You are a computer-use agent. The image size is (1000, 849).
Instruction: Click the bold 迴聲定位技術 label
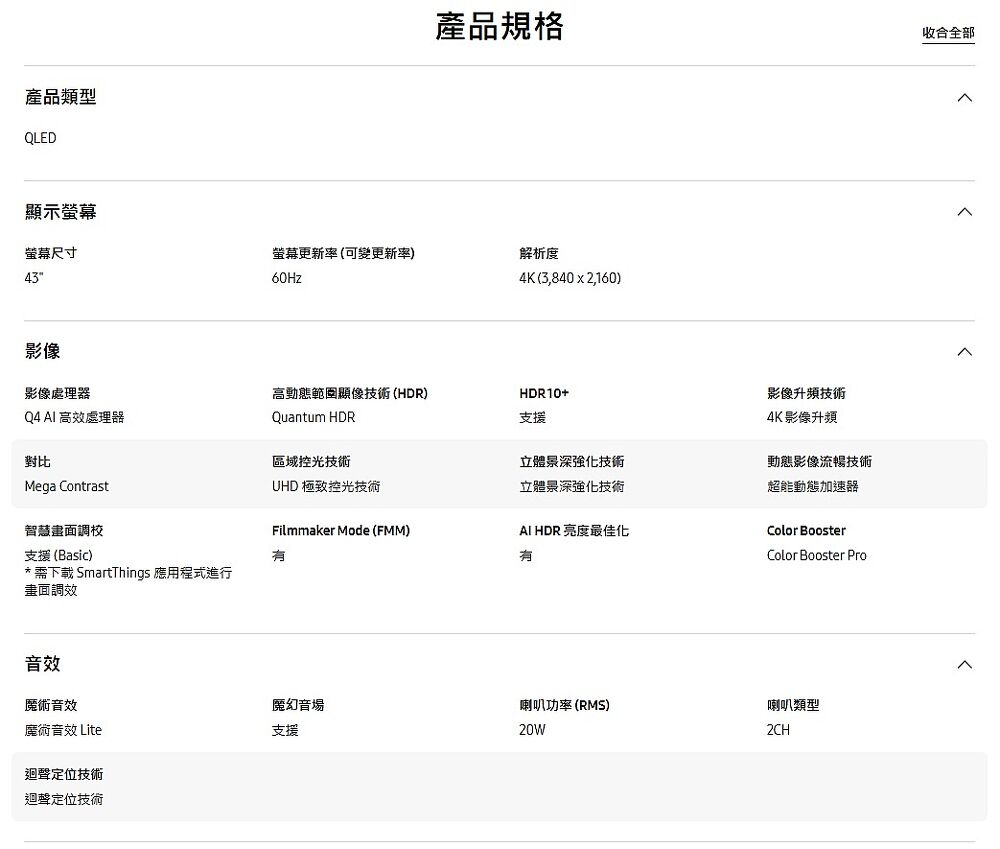(64, 774)
